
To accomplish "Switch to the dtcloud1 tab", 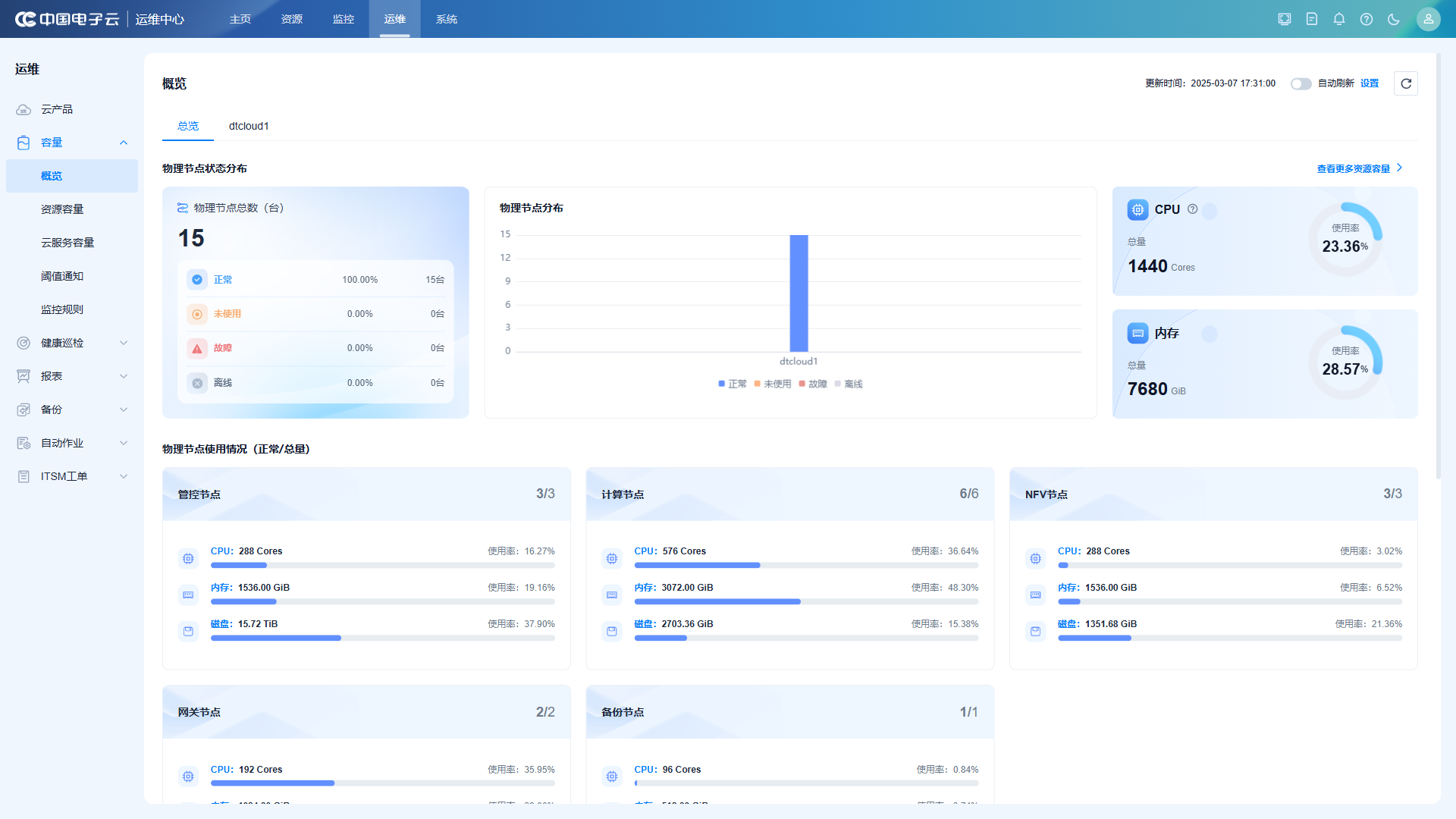I will click(249, 126).
